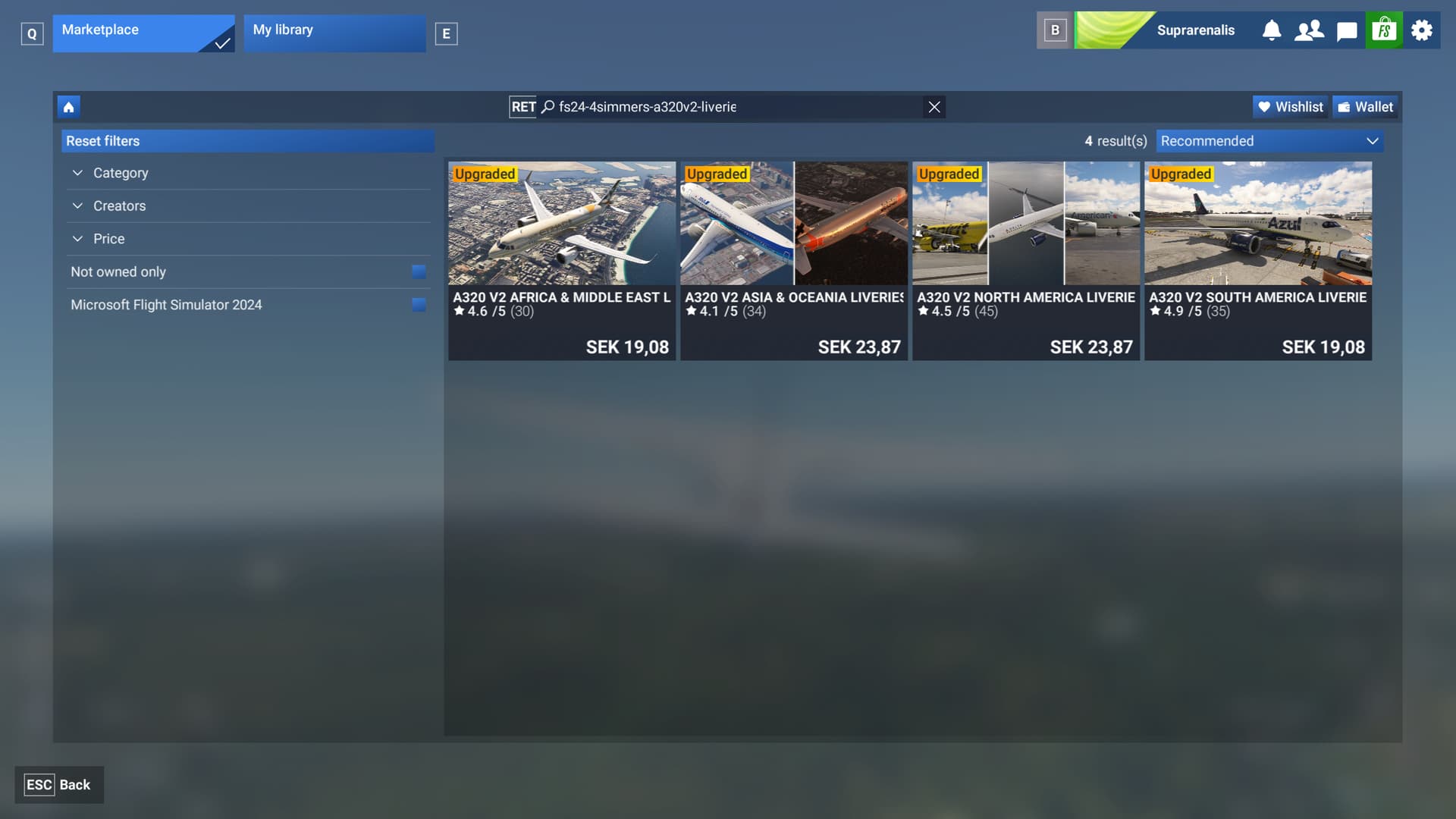Click the SEK 19,08 price on Africa card
This screenshot has width=1456, height=819.
[627, 347]
